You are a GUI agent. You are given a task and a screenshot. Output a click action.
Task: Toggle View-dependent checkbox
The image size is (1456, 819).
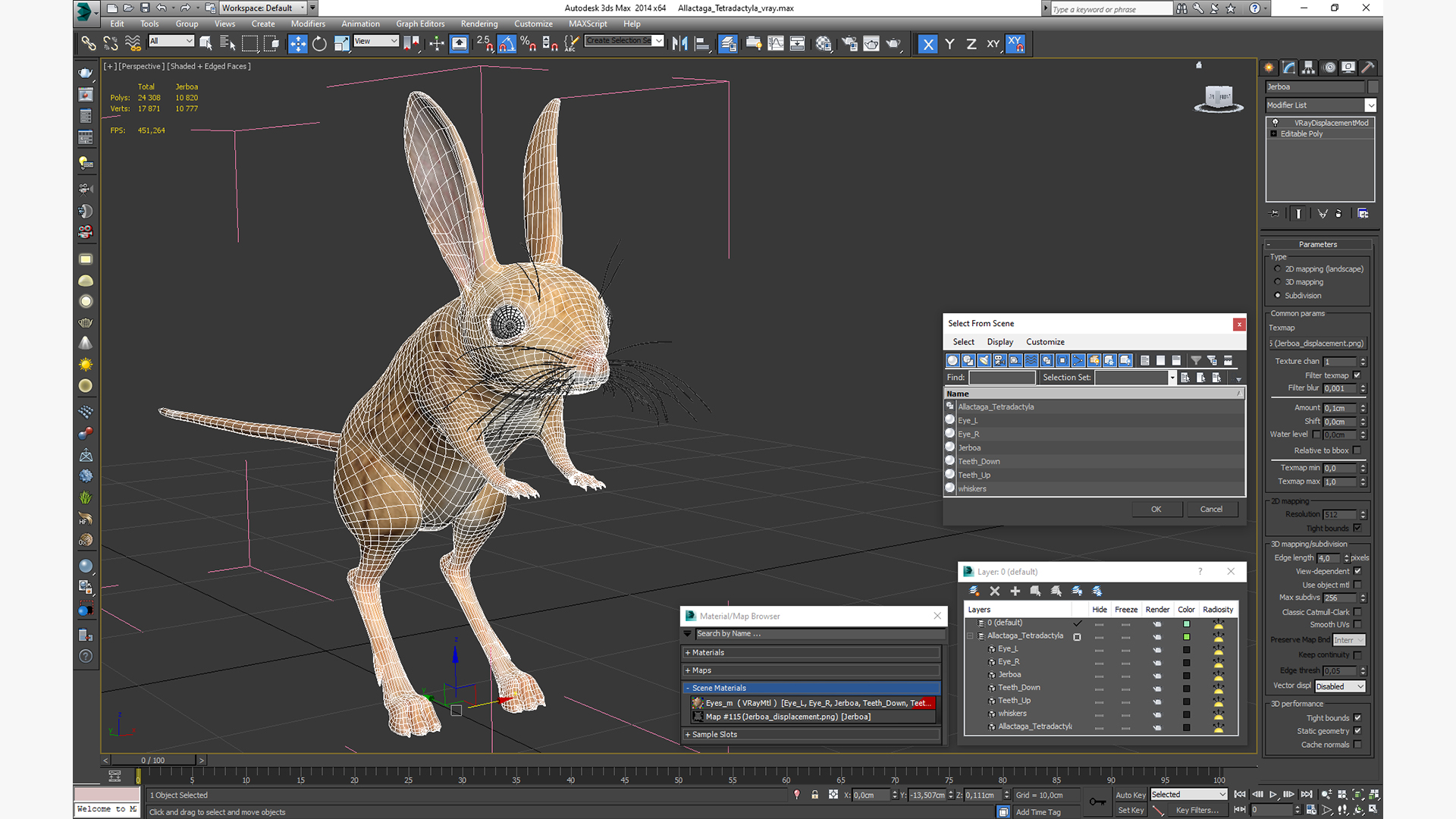[x=1357, y=571]
